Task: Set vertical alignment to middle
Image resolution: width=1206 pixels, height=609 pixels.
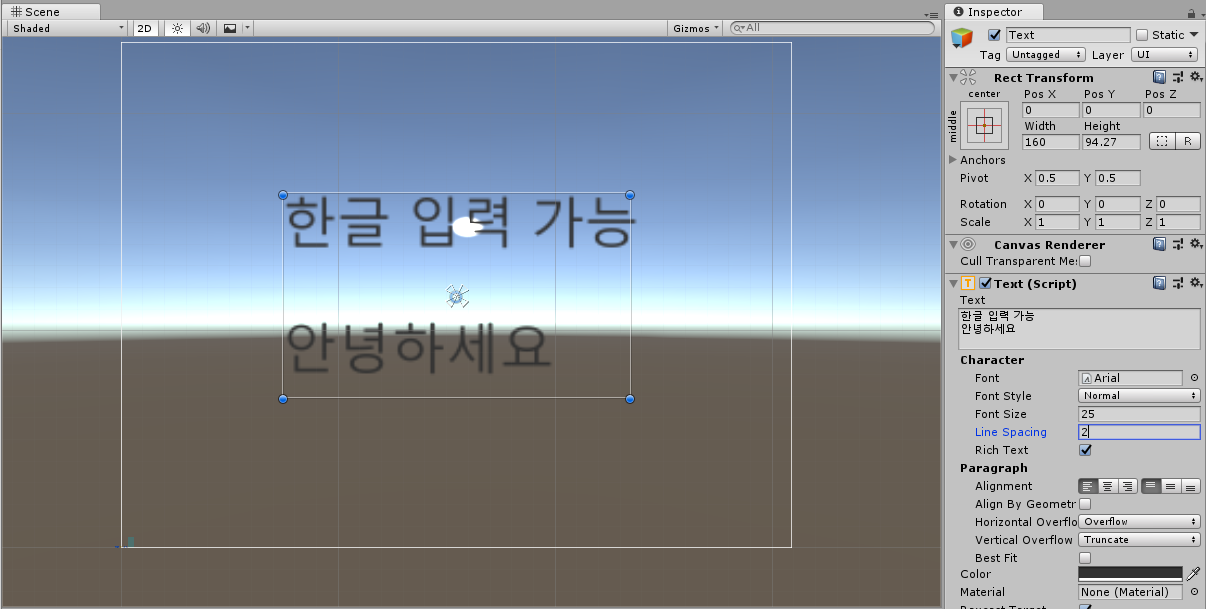Action: click(1171, 486)
